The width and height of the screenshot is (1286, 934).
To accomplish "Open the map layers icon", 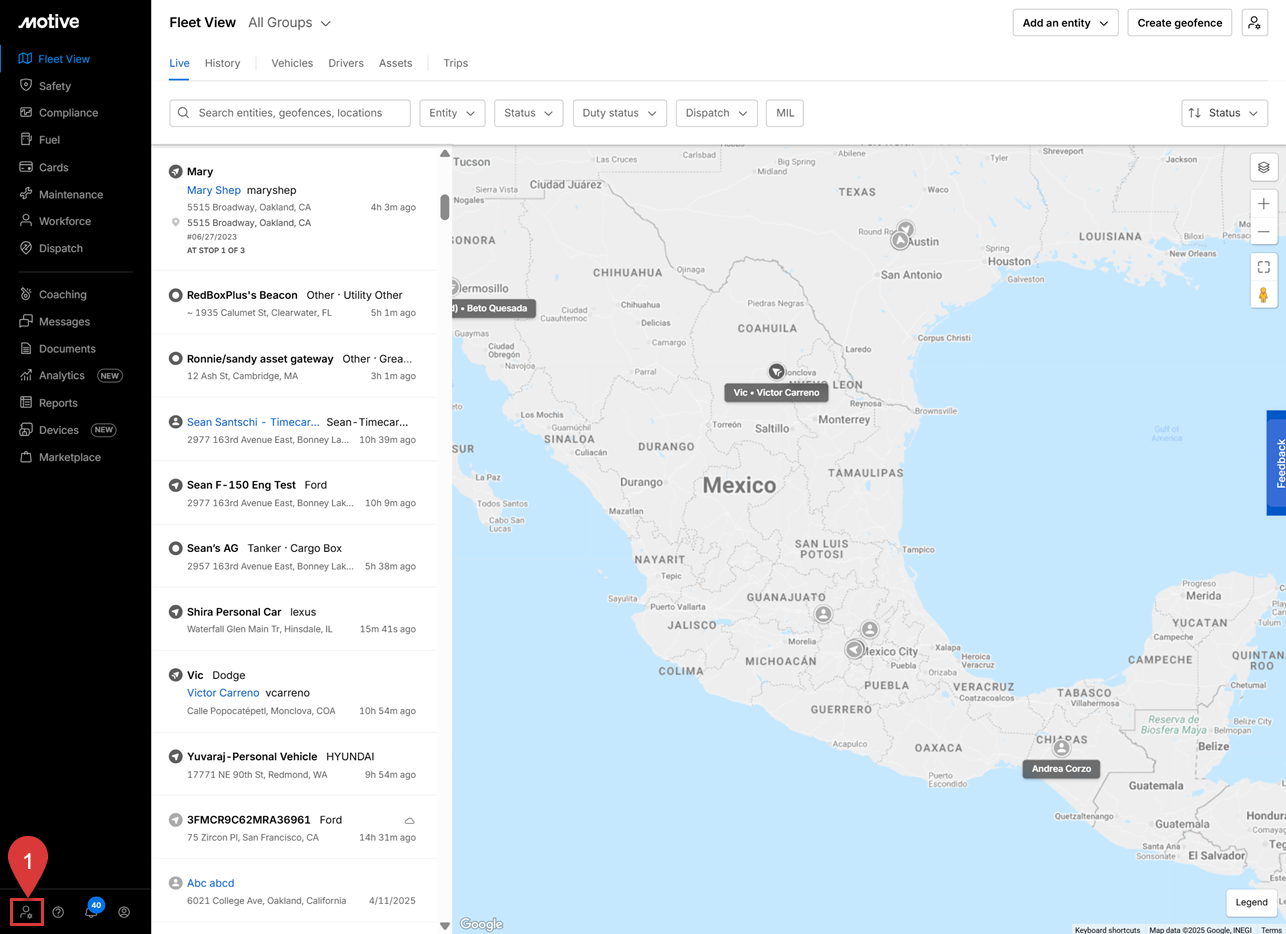I will tap(1263, 168).
